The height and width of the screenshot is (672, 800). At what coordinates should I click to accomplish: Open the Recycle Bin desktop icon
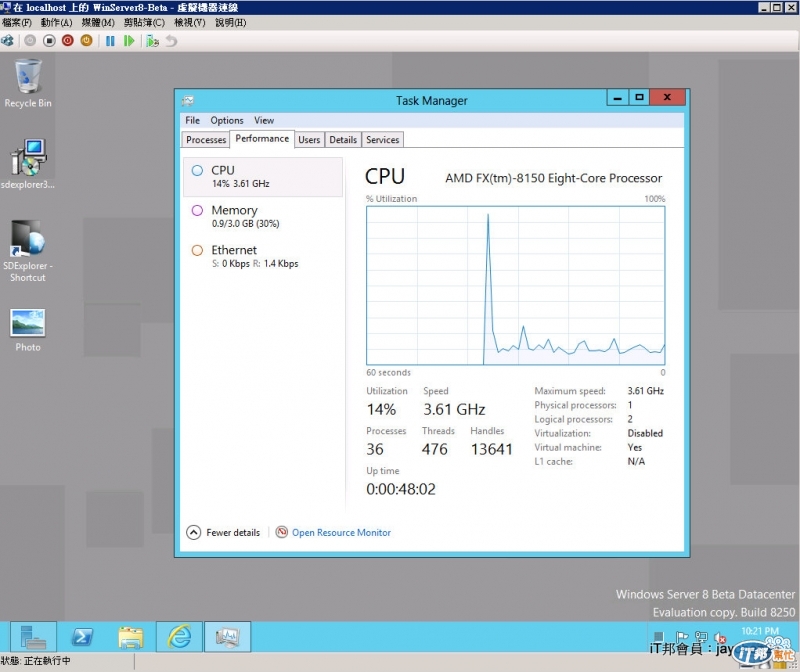point(28,83)
